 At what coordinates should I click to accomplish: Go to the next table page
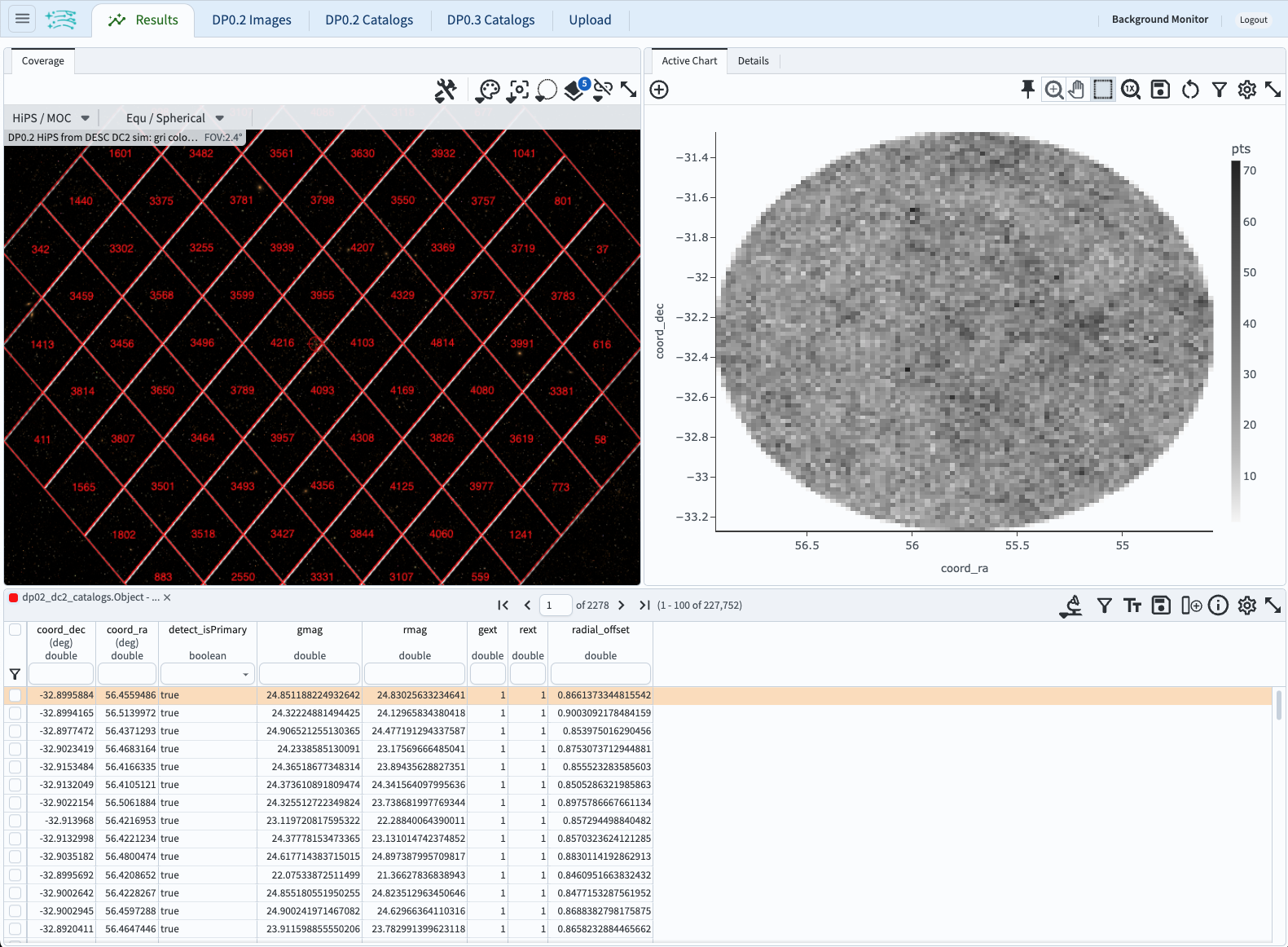click(x=622, y=606)
